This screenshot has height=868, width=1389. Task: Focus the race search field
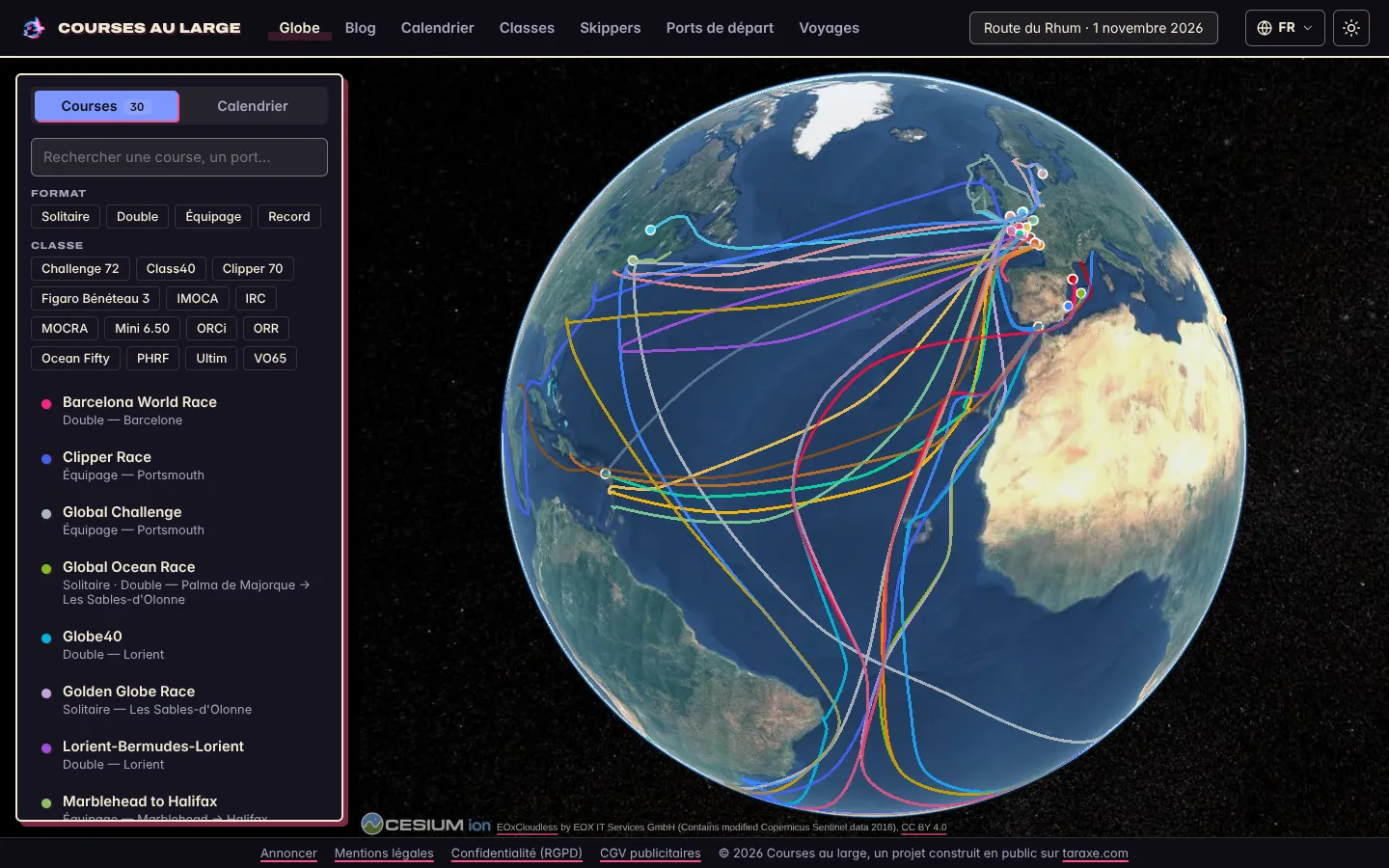179,157
